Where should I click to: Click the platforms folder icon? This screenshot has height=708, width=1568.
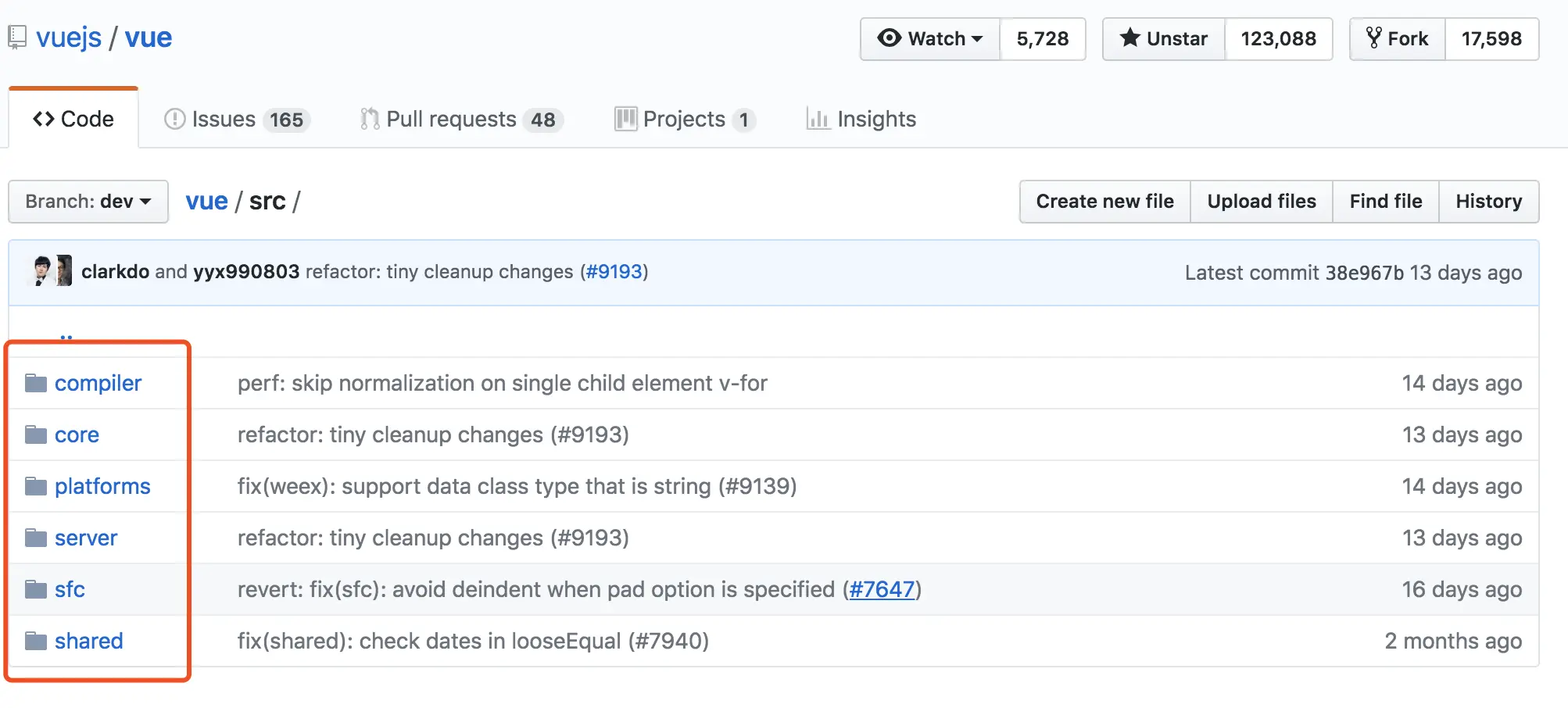click(x=36, y=486)
